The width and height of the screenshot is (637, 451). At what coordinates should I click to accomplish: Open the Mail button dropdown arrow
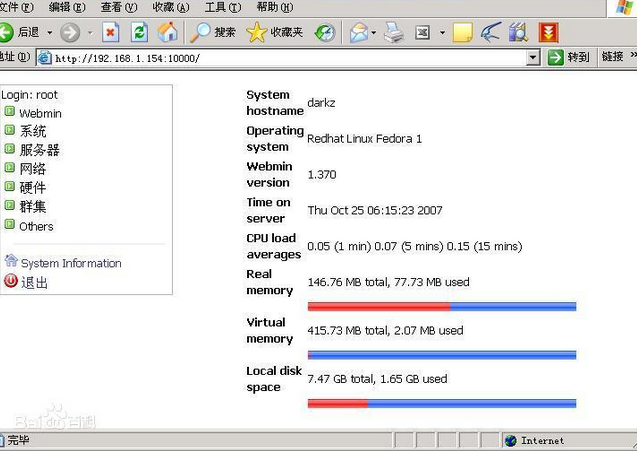point(373,33)
